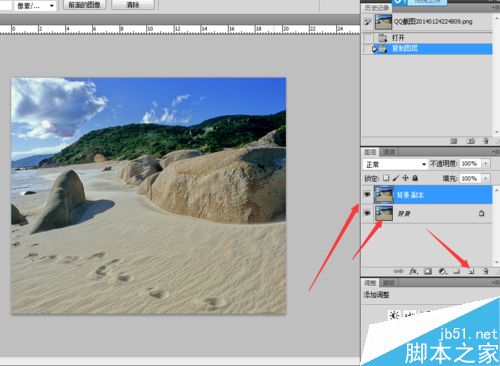Open the 正常 blend mode dropdown
Image resolution: width=500 pixels, height=366 pixels.
(x=395, y=164)
